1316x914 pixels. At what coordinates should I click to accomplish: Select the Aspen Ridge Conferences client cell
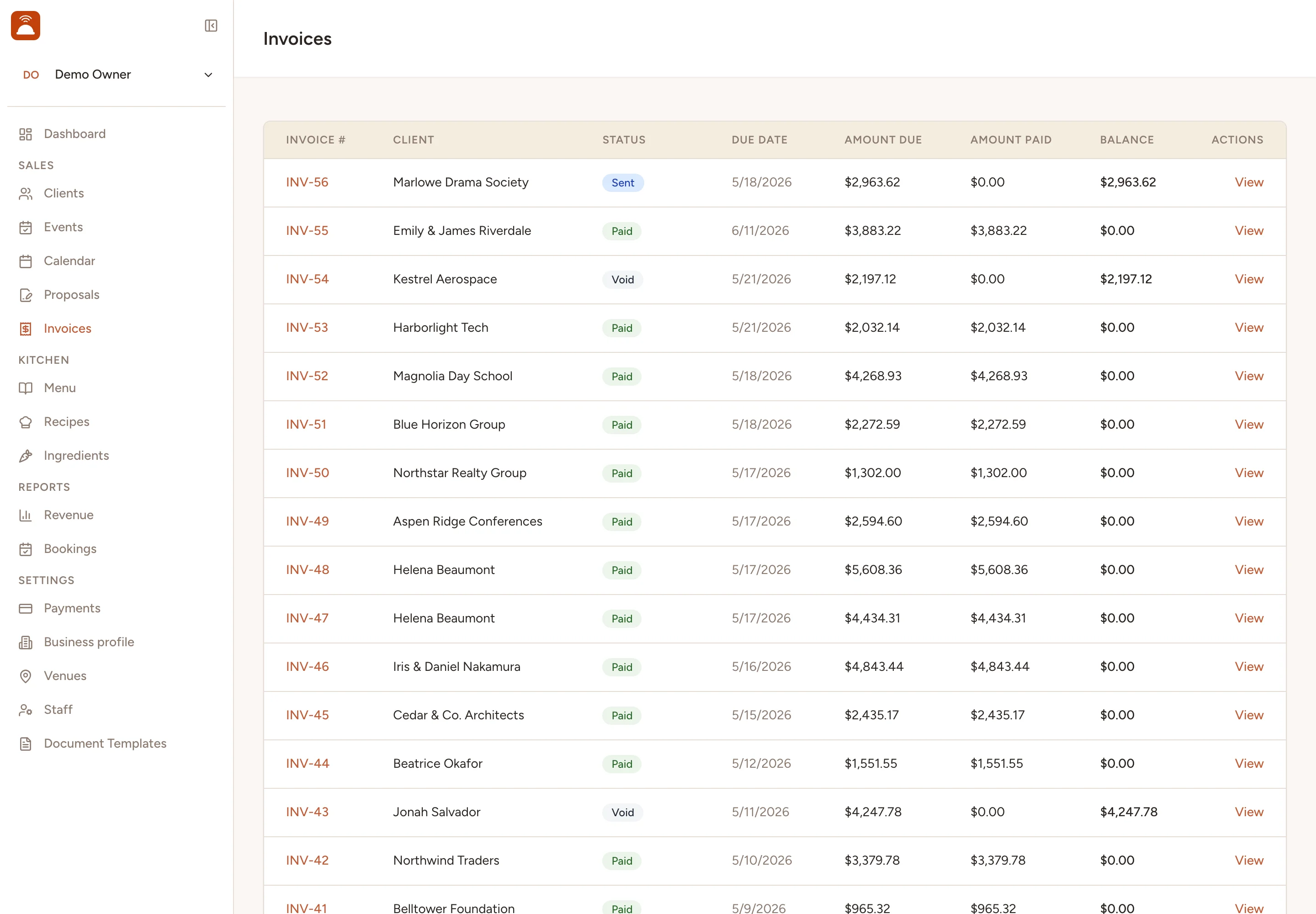pos(467,521)
